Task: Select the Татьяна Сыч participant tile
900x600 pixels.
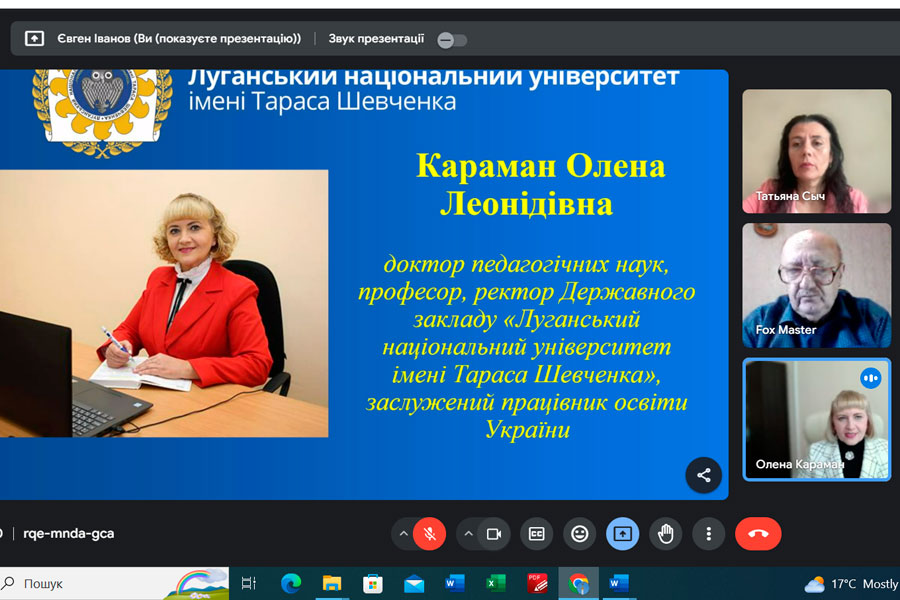Action: [816, 151]
